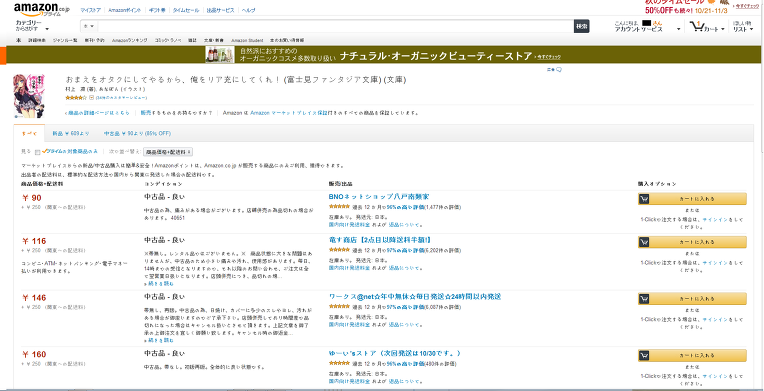Expand the カート cart dropdown arrow

coord(723,30)
